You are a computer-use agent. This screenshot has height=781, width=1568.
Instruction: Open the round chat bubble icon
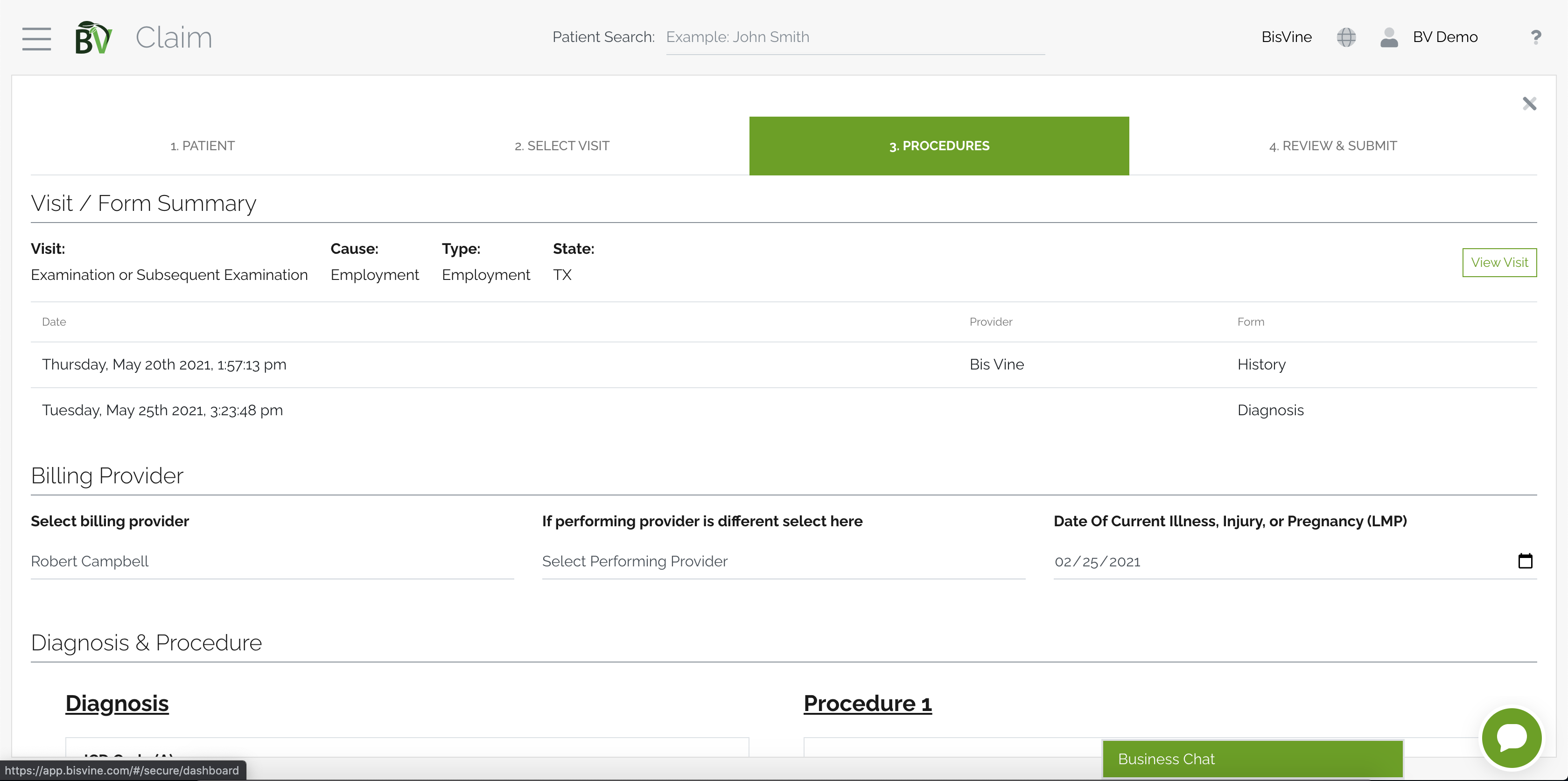pos(1512,737)
